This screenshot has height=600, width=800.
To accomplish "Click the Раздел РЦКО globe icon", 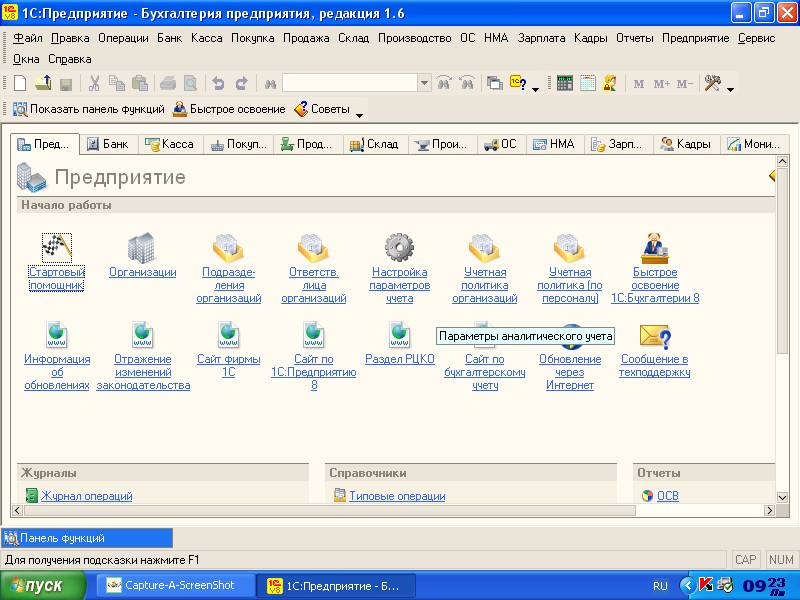I will (399, 335).
